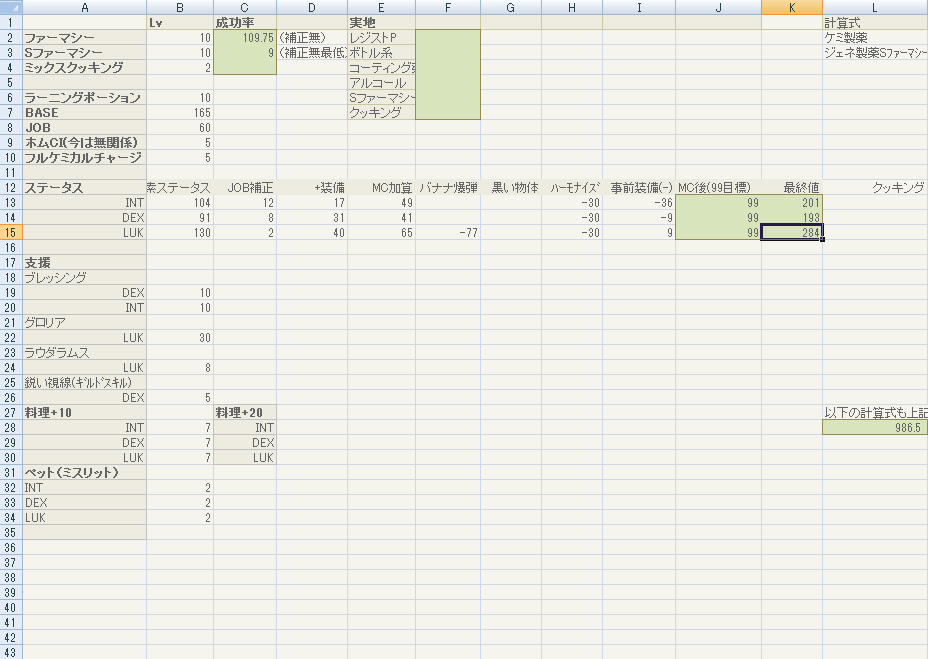Select the 料理+20 header cell
928x659 pixels.
(x=244, y=413)
